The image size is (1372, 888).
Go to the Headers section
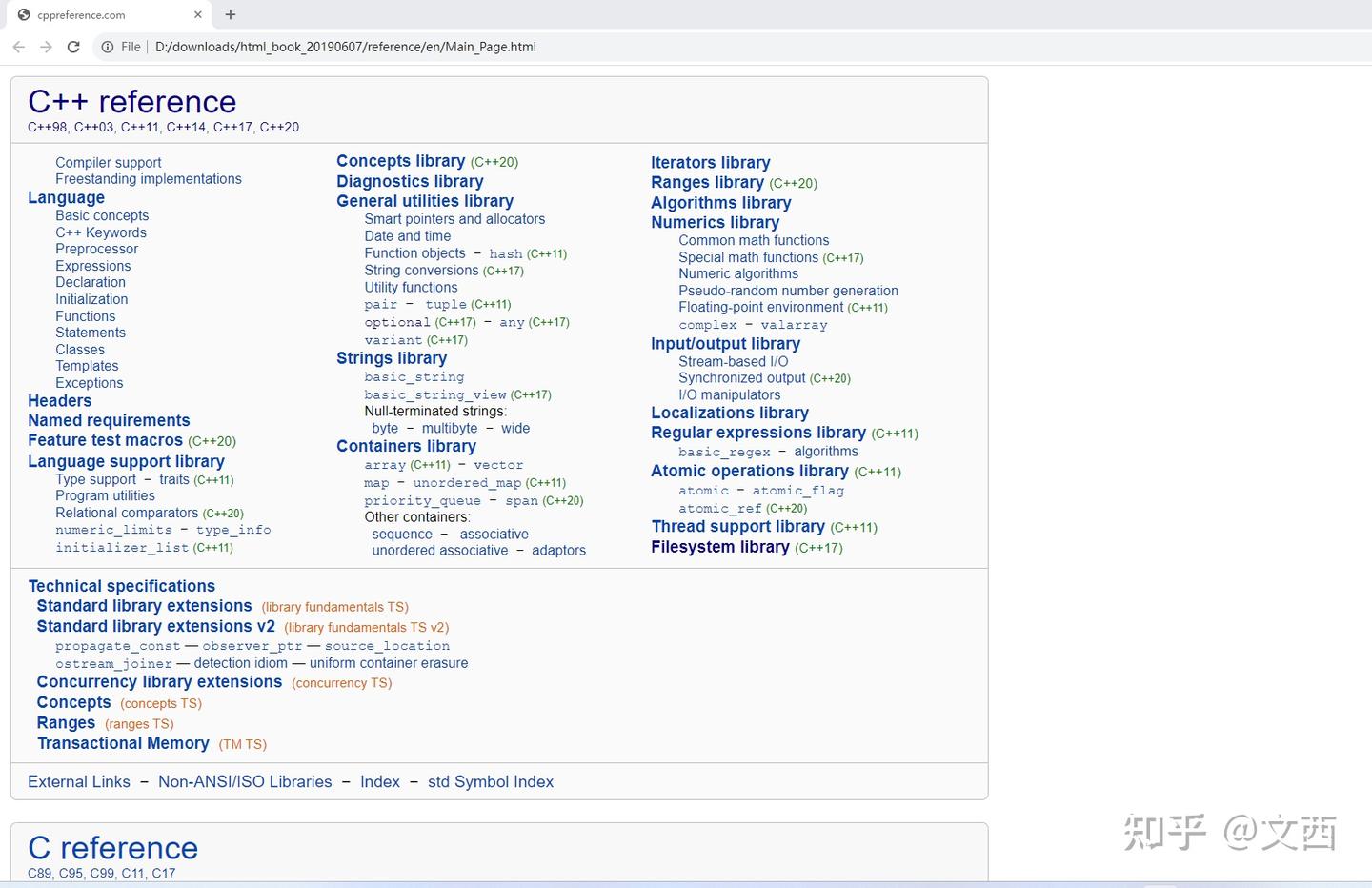60,401
